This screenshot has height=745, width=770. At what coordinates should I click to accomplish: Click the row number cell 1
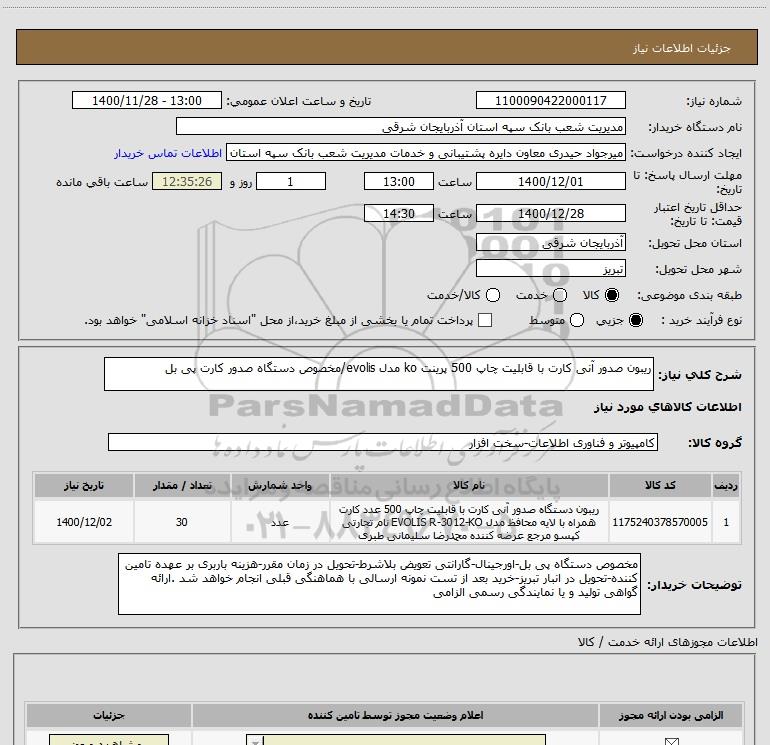tap(726, 522)
